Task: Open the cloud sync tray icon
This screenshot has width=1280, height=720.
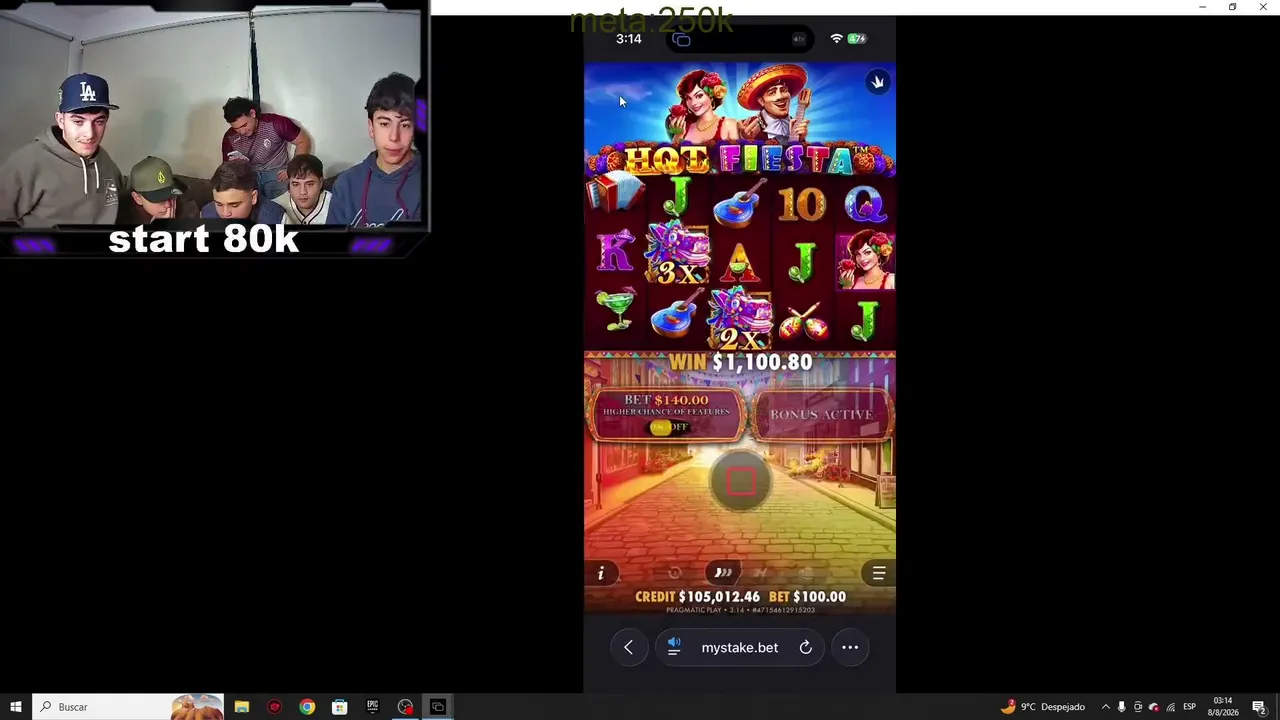Action: pos(1154,707)
